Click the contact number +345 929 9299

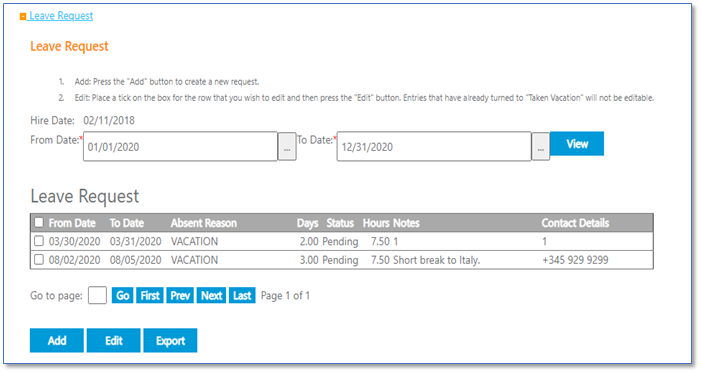[575, 260]
